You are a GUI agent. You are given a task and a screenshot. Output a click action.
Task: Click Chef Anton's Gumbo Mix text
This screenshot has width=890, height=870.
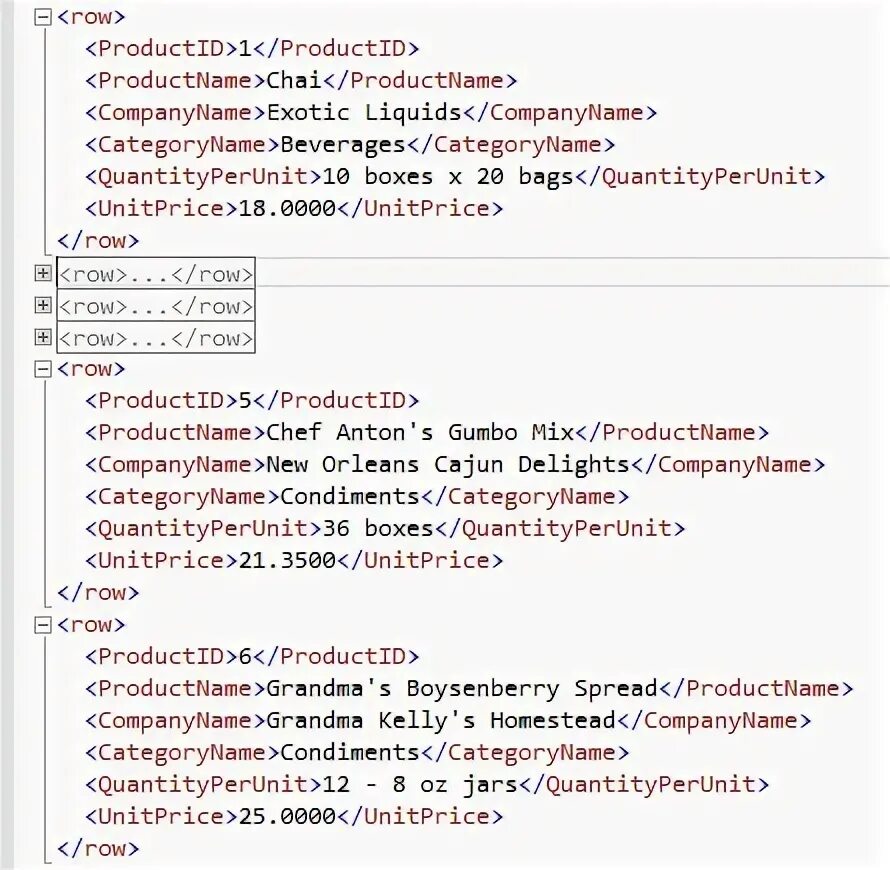420,432
